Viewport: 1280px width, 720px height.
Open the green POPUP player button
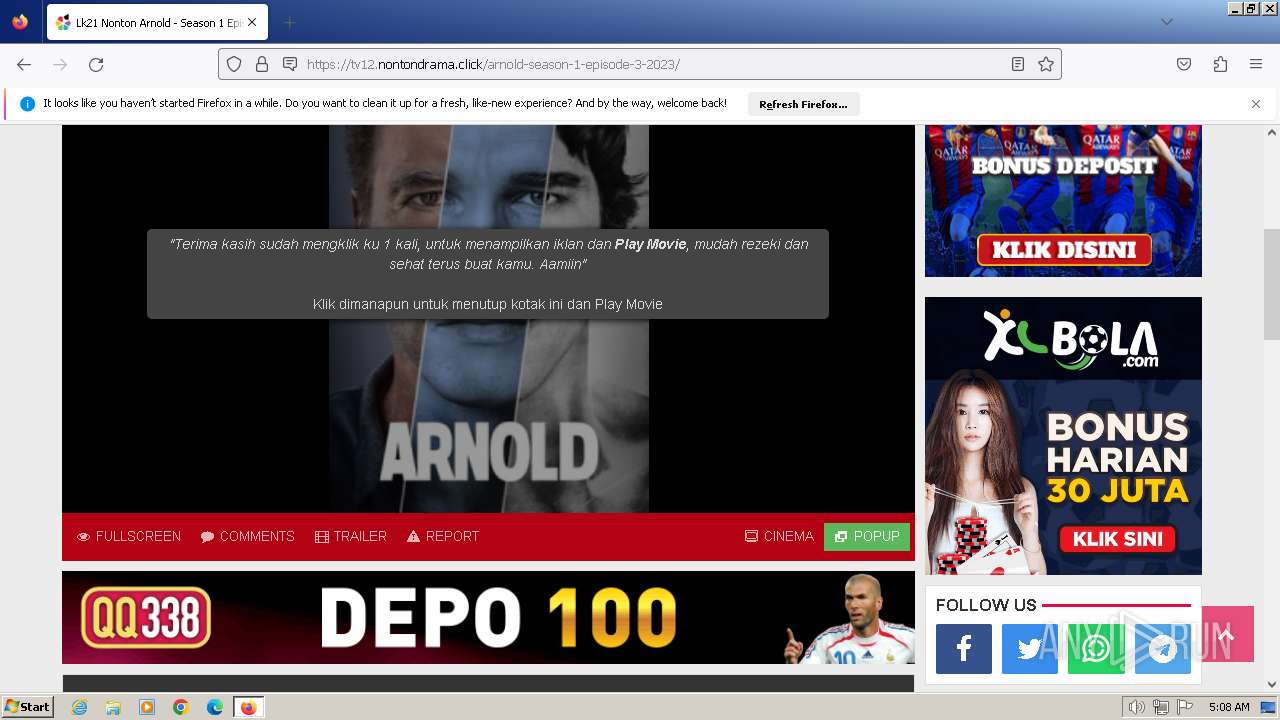[x=867, y=537]
